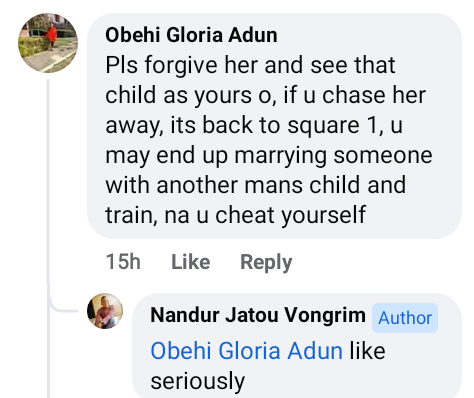
Task: Click the word 'like' after the blue mention
Action: [x=367, y=351]
